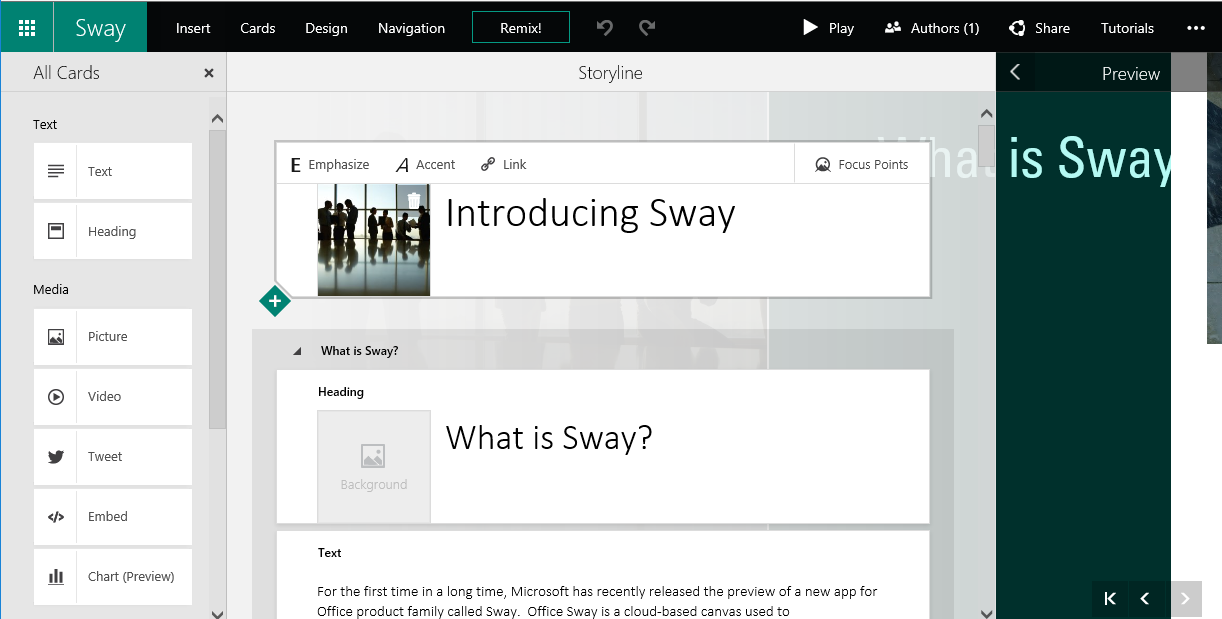Viewport: 1222px width, 619px height.
Task: Add a Video card
Action: point(112,396)
